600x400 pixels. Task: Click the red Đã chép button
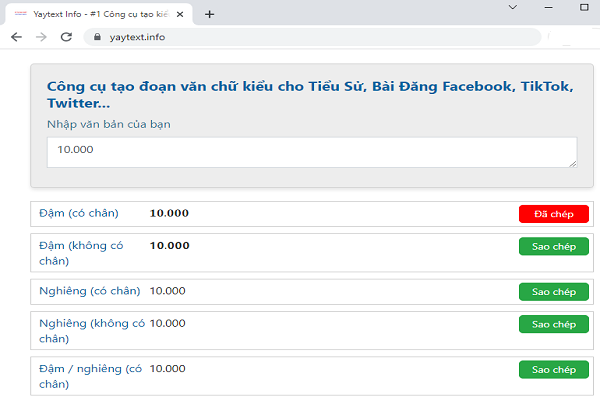point(554,214)
